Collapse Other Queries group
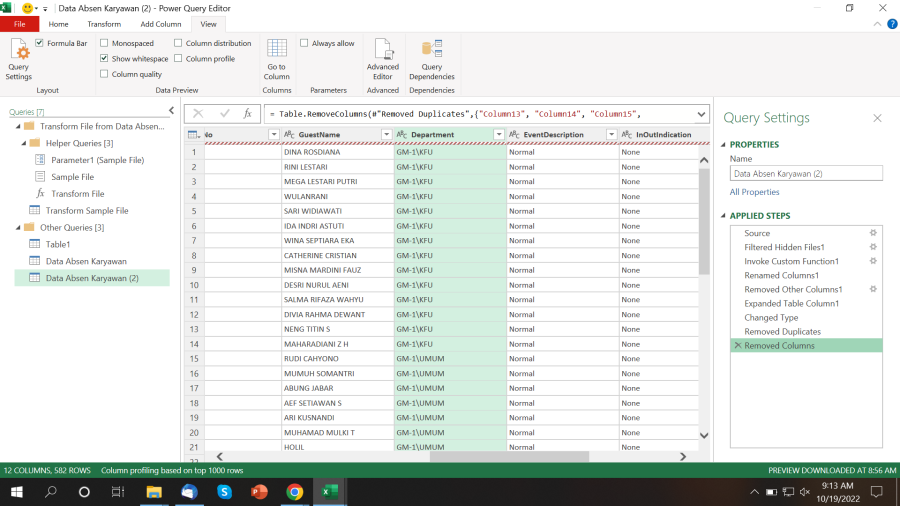This screenshot has width=900, height=506. [x=18, y=227]
